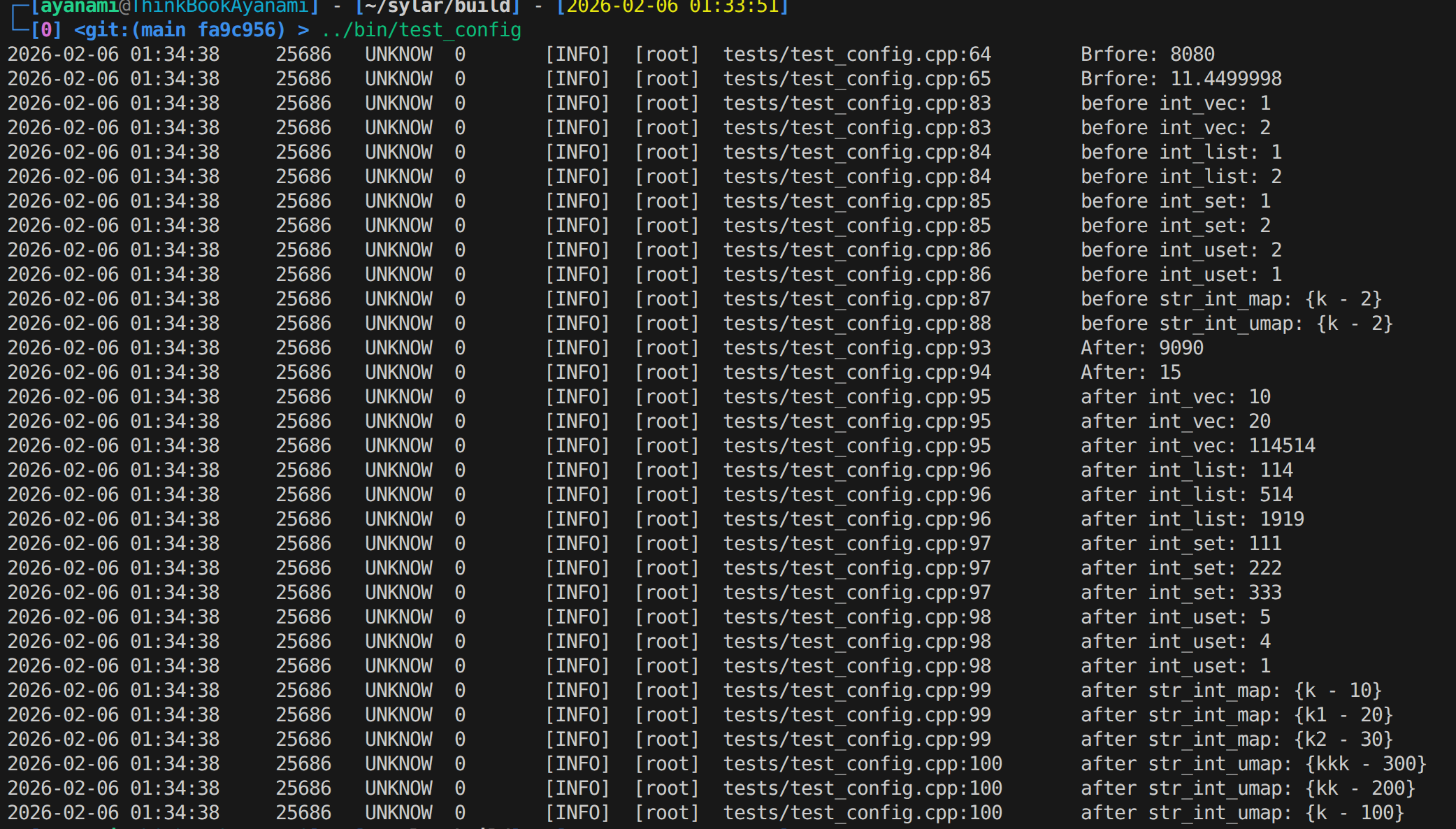Click 'before int_uset: 2' log line
This screenshot has width=1456, height=829.
point(1181,250)
